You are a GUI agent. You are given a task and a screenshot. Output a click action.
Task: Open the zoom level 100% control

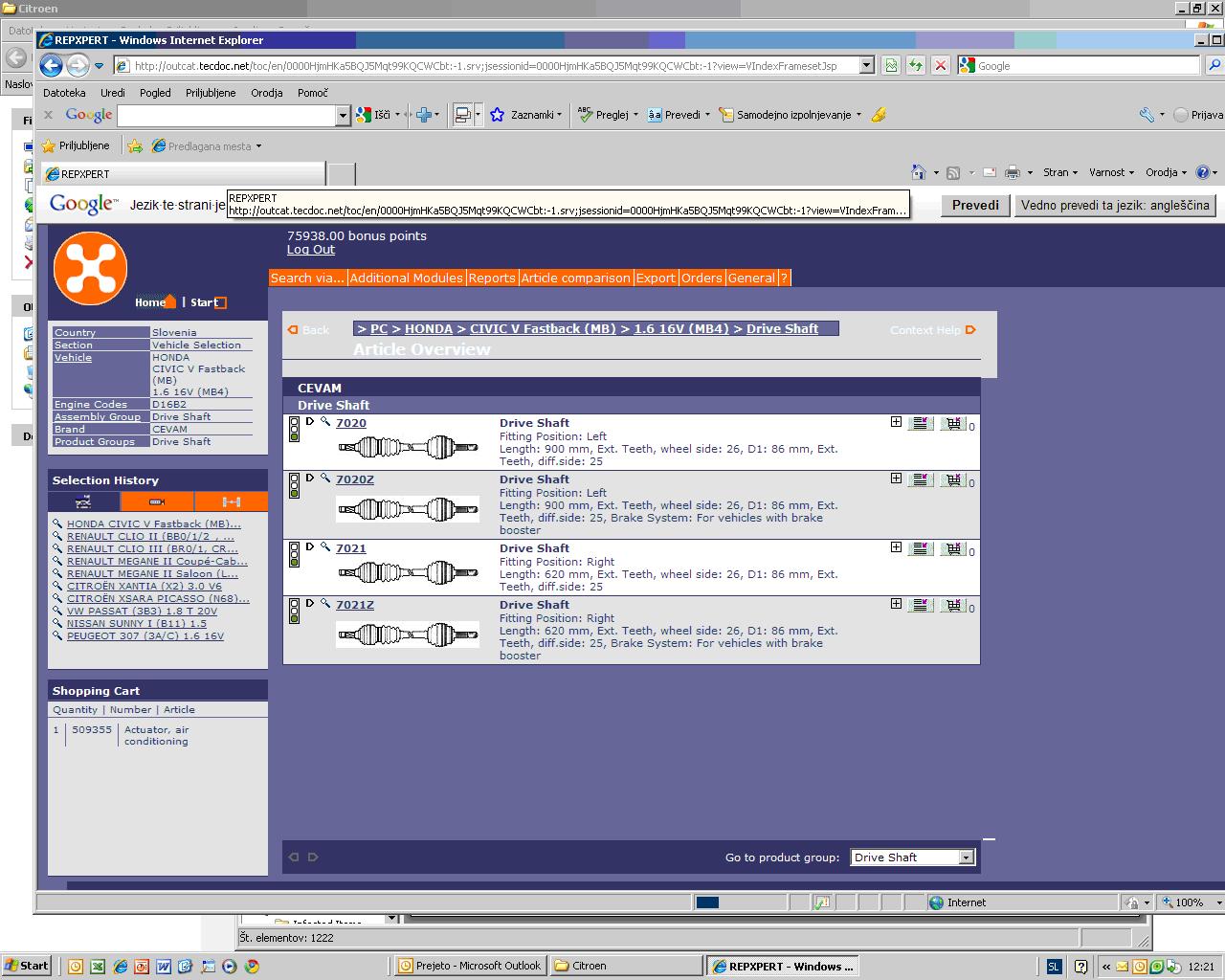[x=1190, y=902]
